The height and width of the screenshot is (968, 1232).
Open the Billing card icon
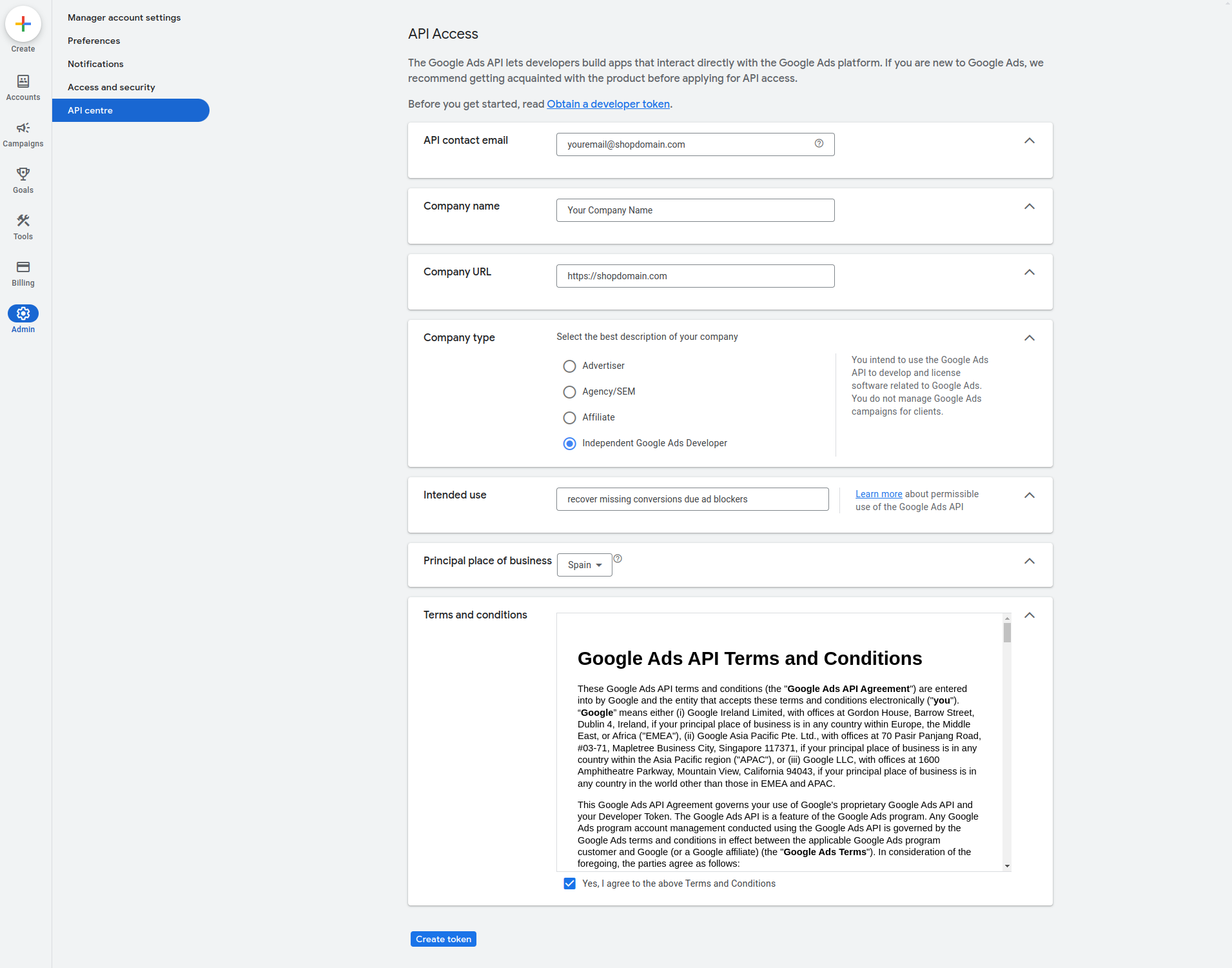[x=23, y=268]
